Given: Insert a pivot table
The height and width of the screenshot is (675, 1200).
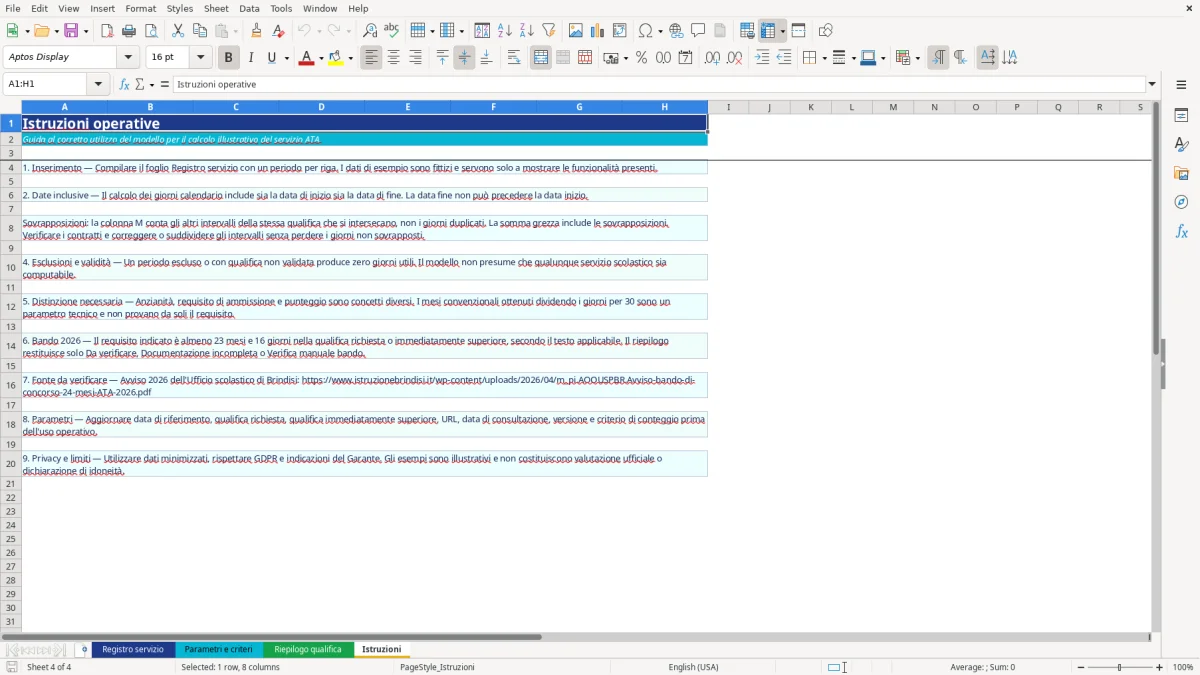Looking at the screenshot, I should coord(620,31).
